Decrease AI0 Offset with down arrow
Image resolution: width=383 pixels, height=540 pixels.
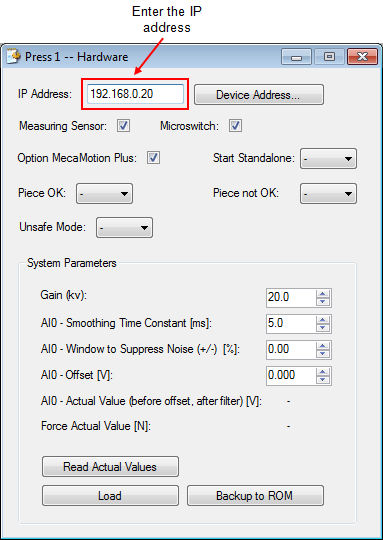pyautogui.click(x=323, y=380)
